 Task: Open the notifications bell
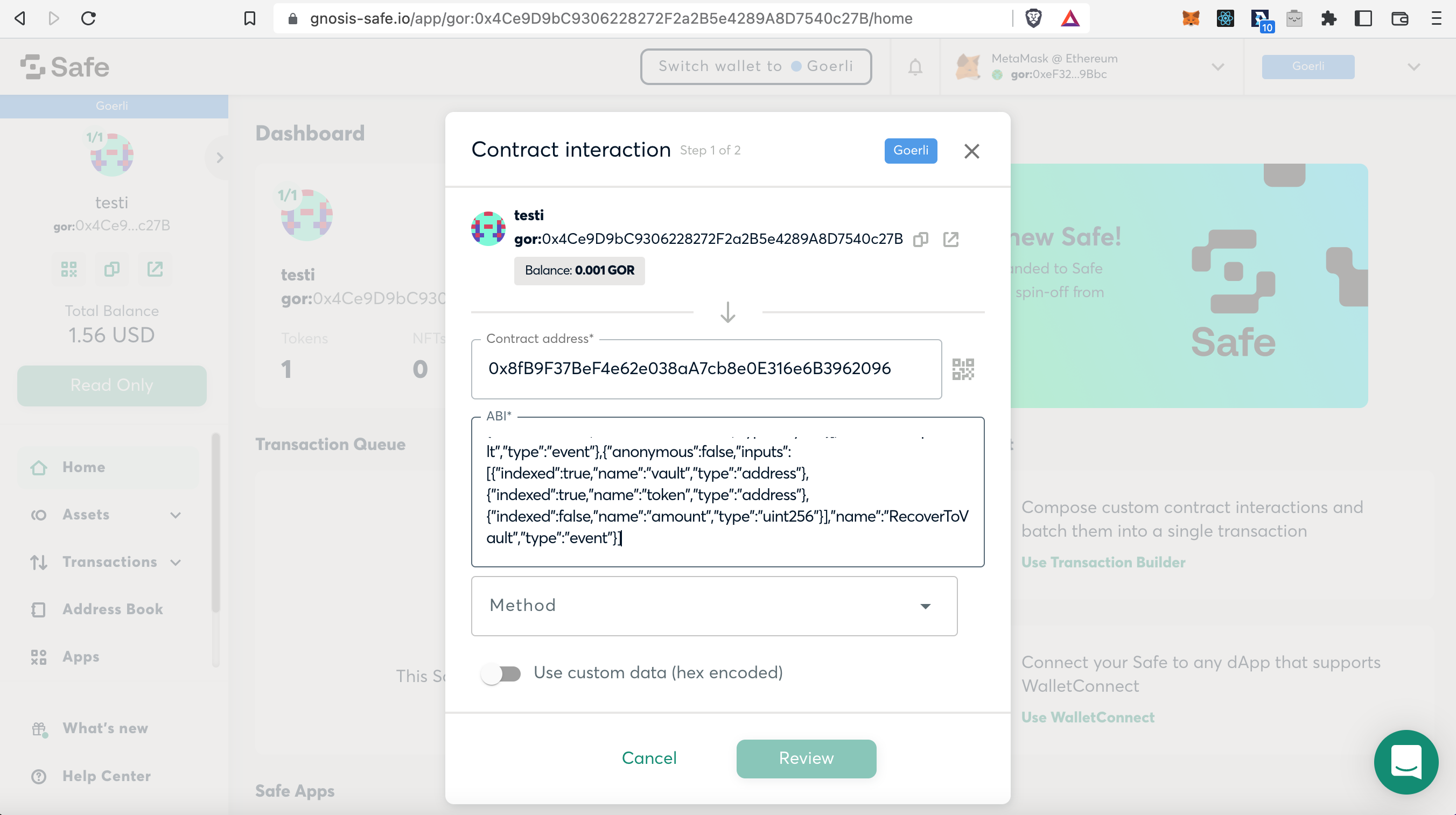[915, 67]
